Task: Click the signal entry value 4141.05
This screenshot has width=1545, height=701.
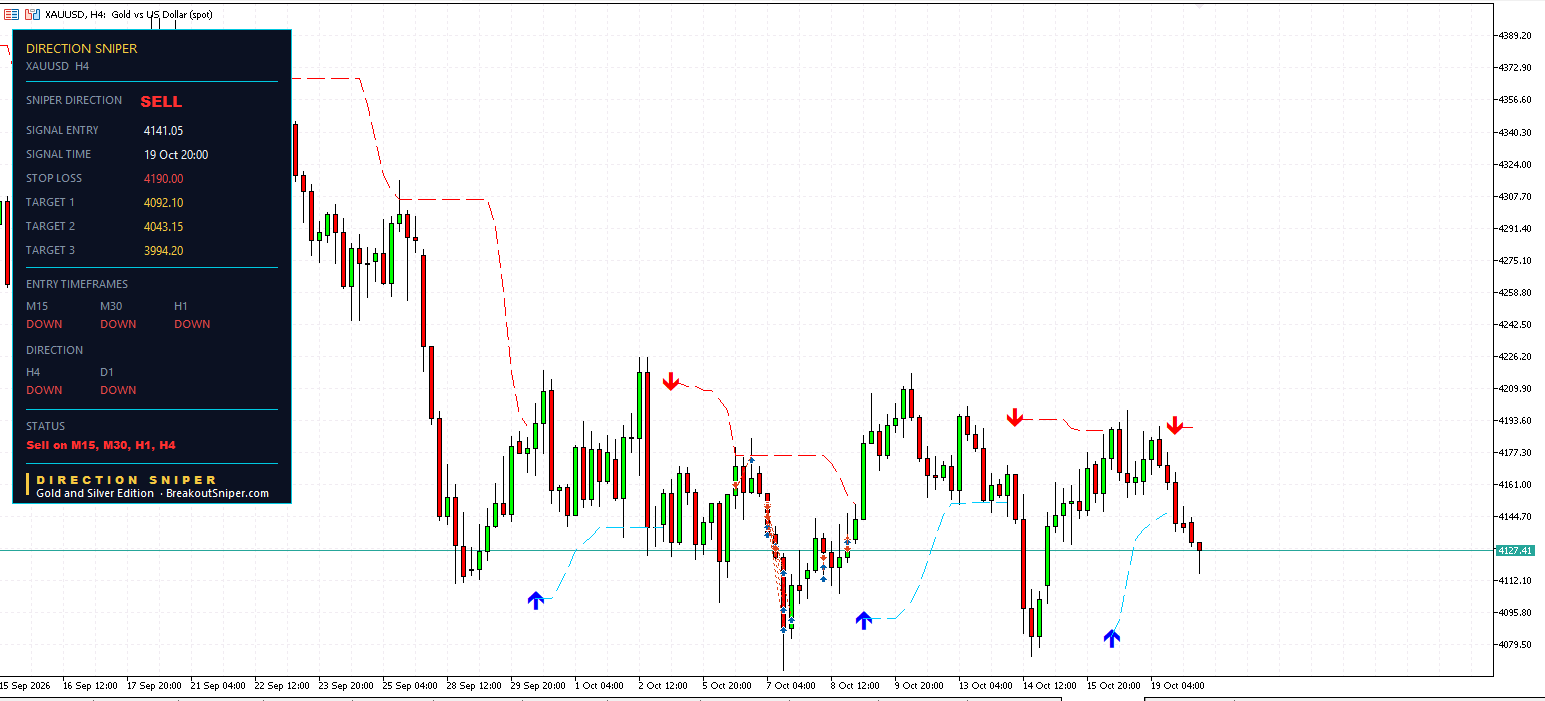Action: tap(164, 130)
